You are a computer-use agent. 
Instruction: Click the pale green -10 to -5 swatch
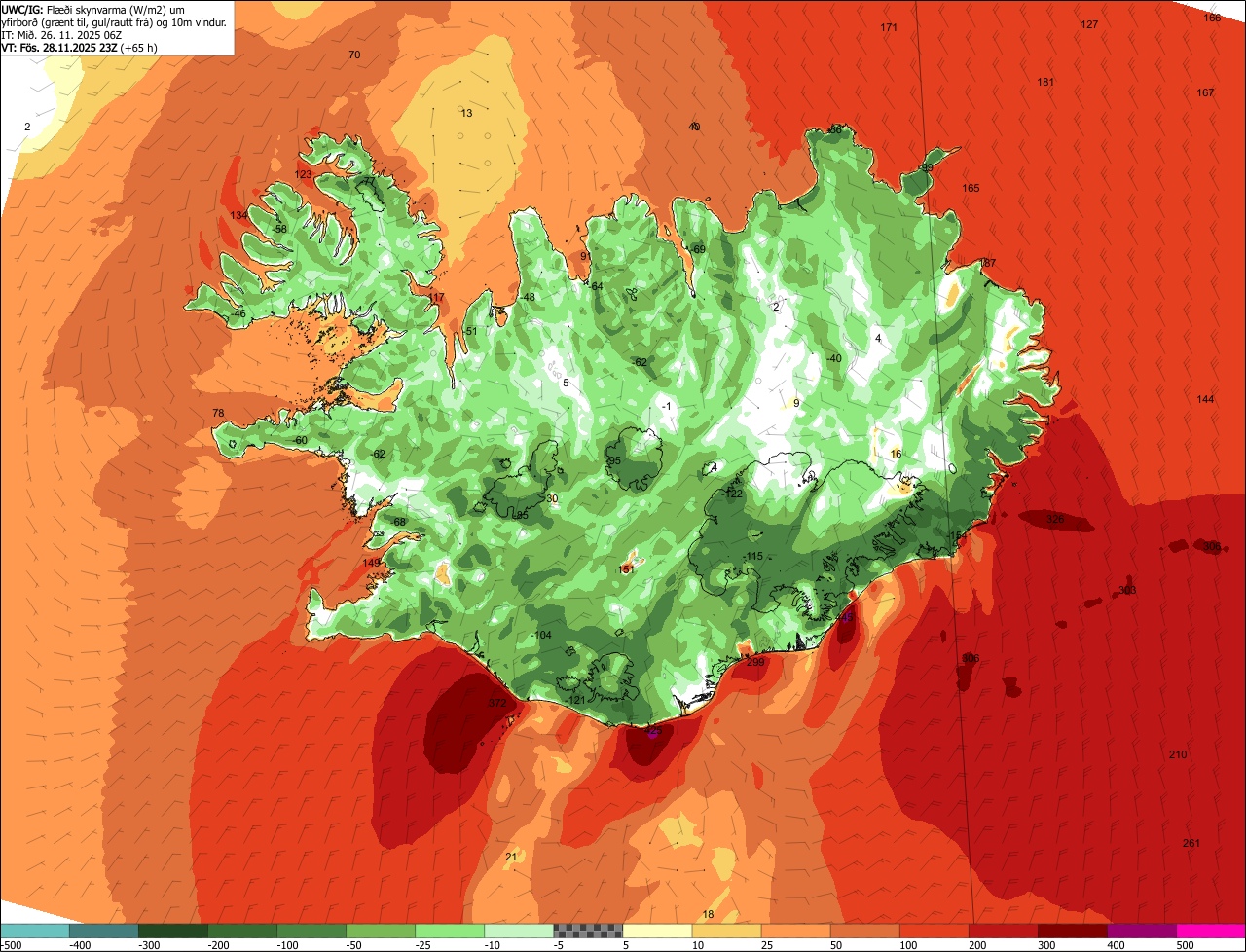(x=519, y=931)
